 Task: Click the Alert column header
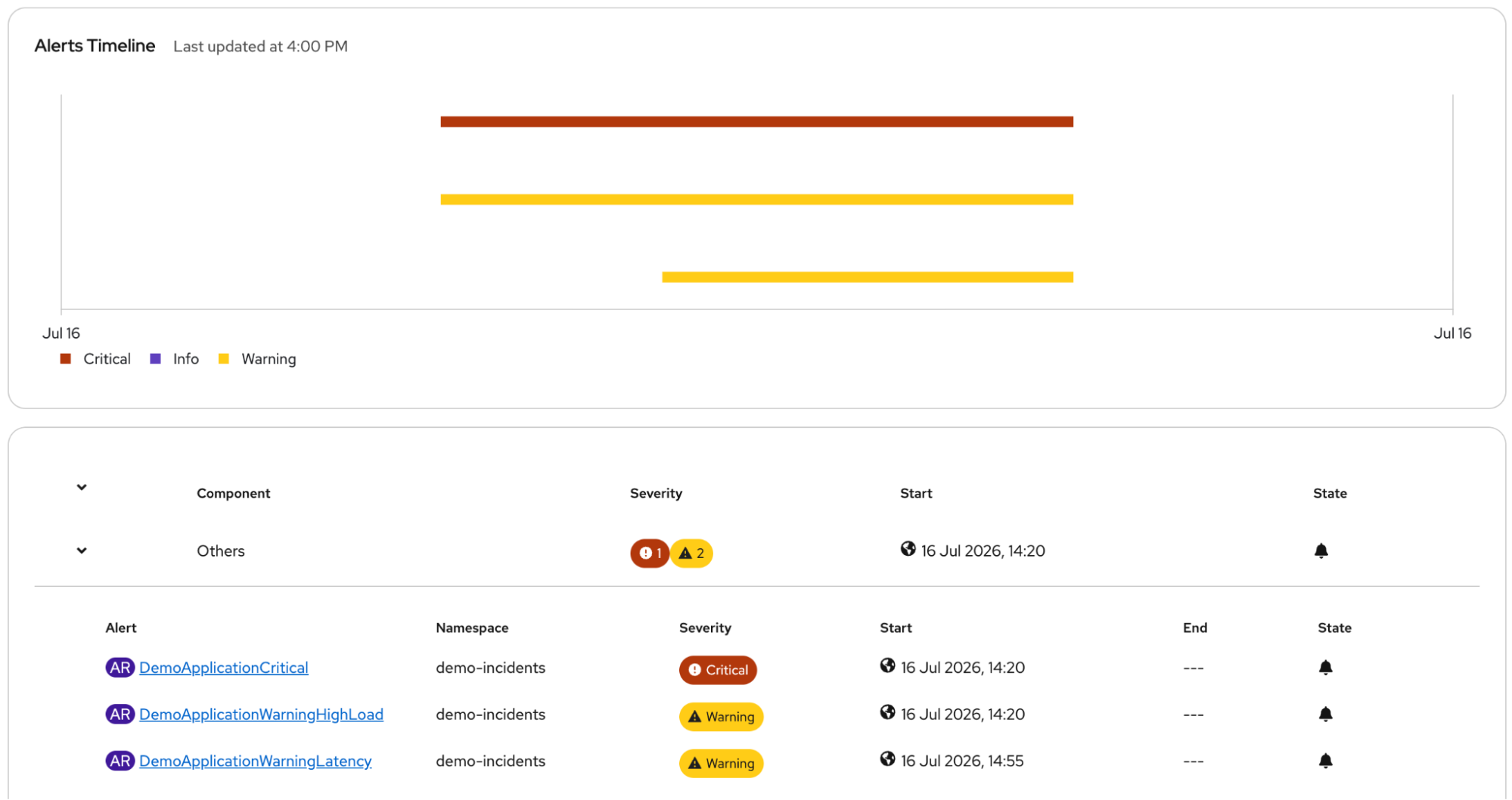[x=121, y=628]
